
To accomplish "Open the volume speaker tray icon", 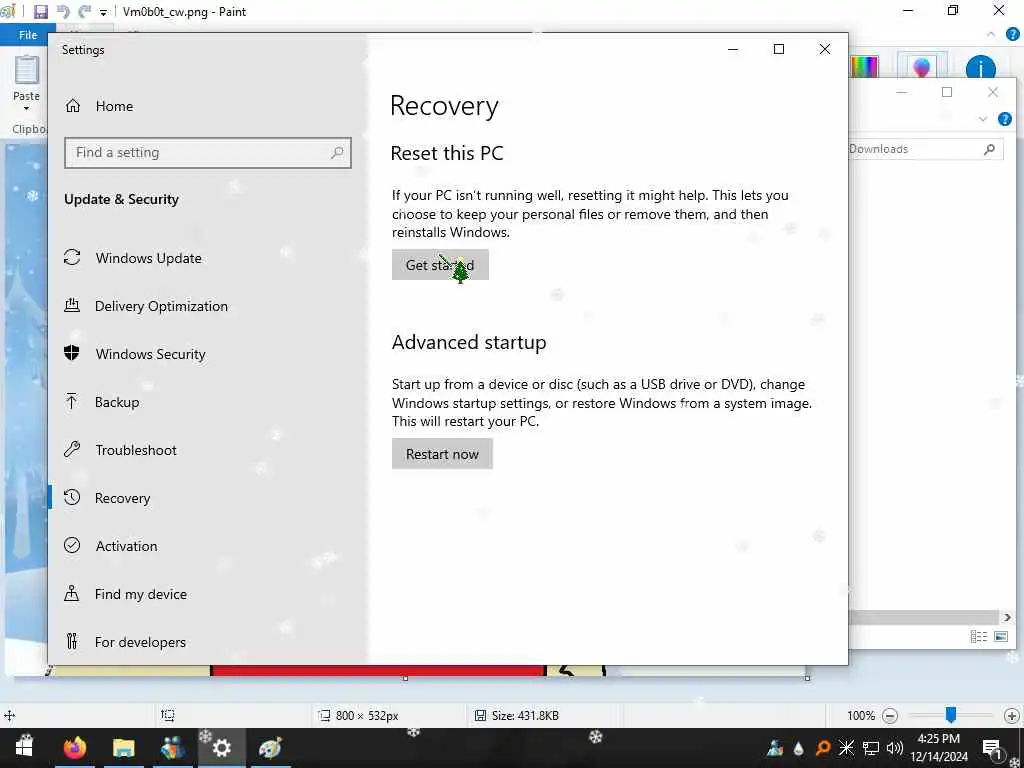I will click(895, 748).
